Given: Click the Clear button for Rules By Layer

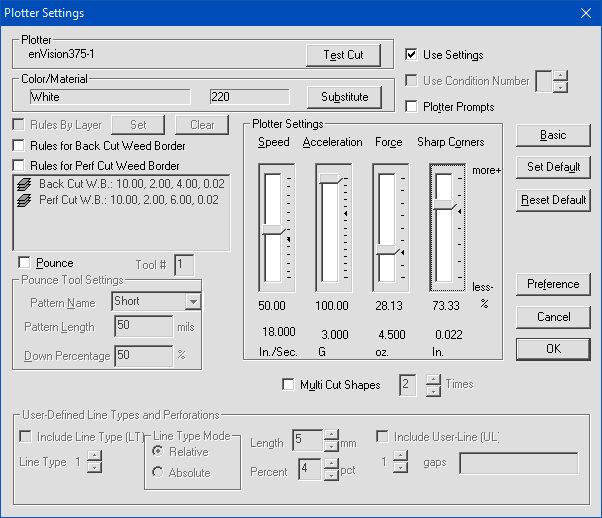Looking at the screenshot, I should click(202, 125).
